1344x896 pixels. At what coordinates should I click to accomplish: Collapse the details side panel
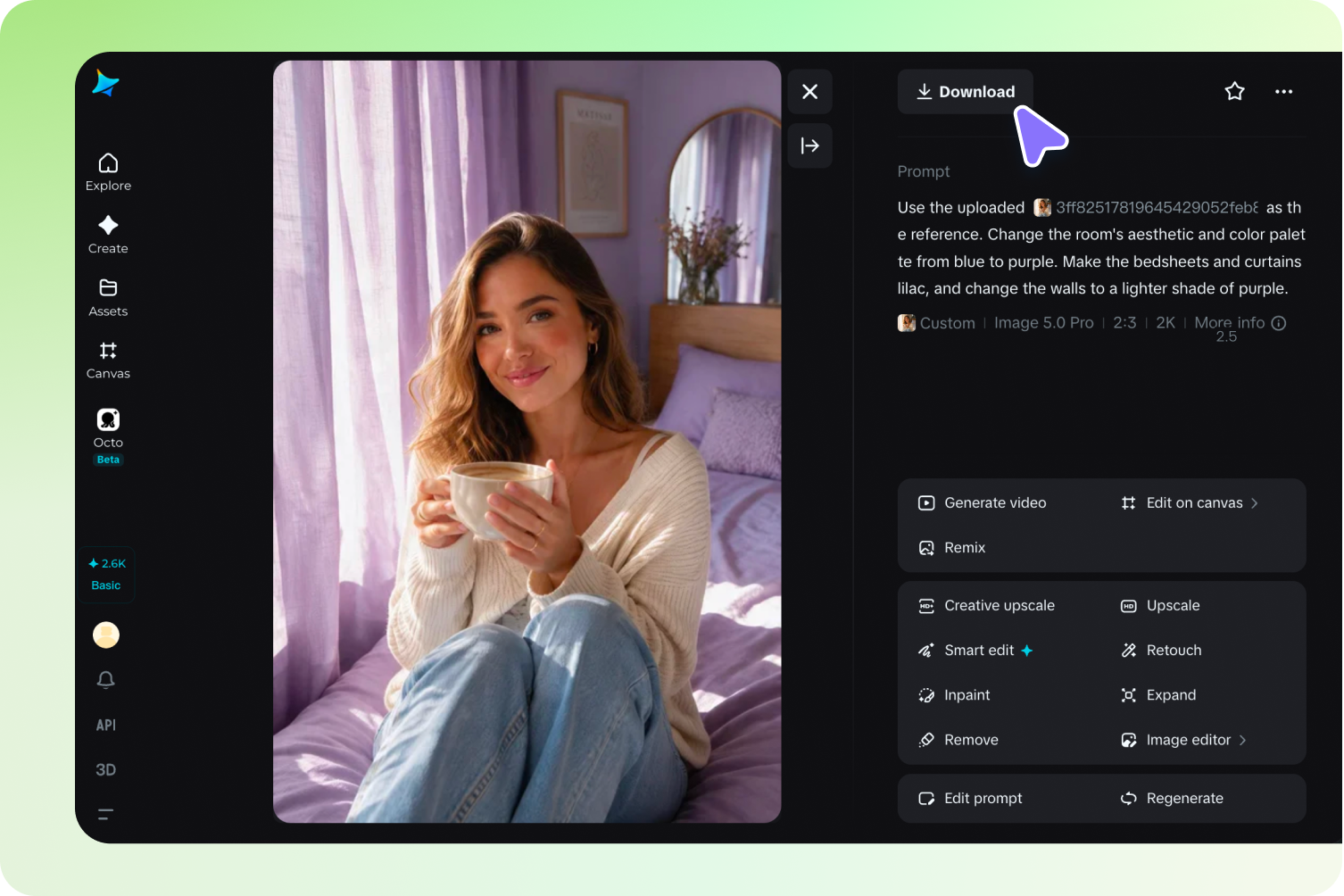click(x=810, y=145)
